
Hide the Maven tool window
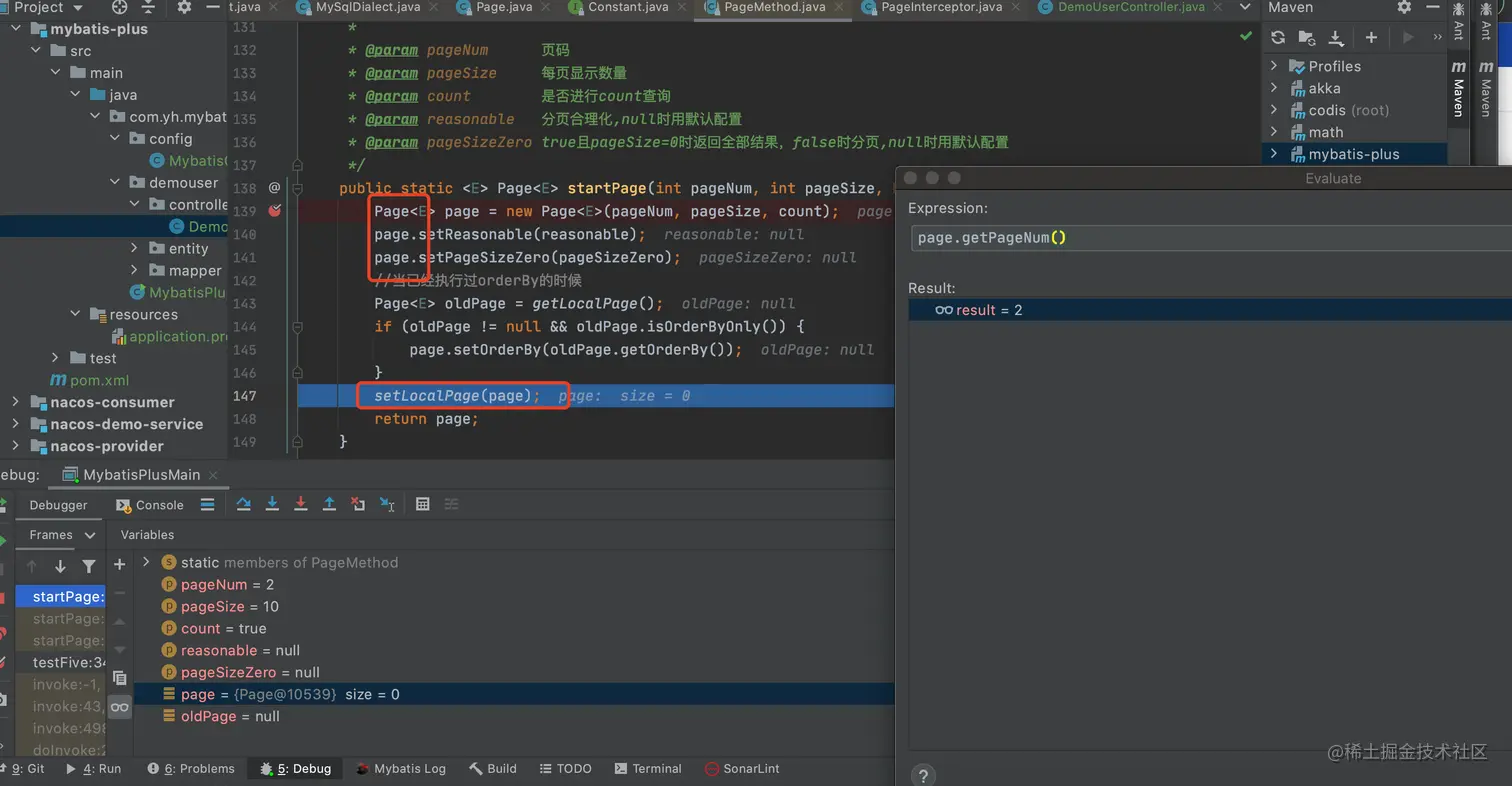click(x=1432, y=7)
